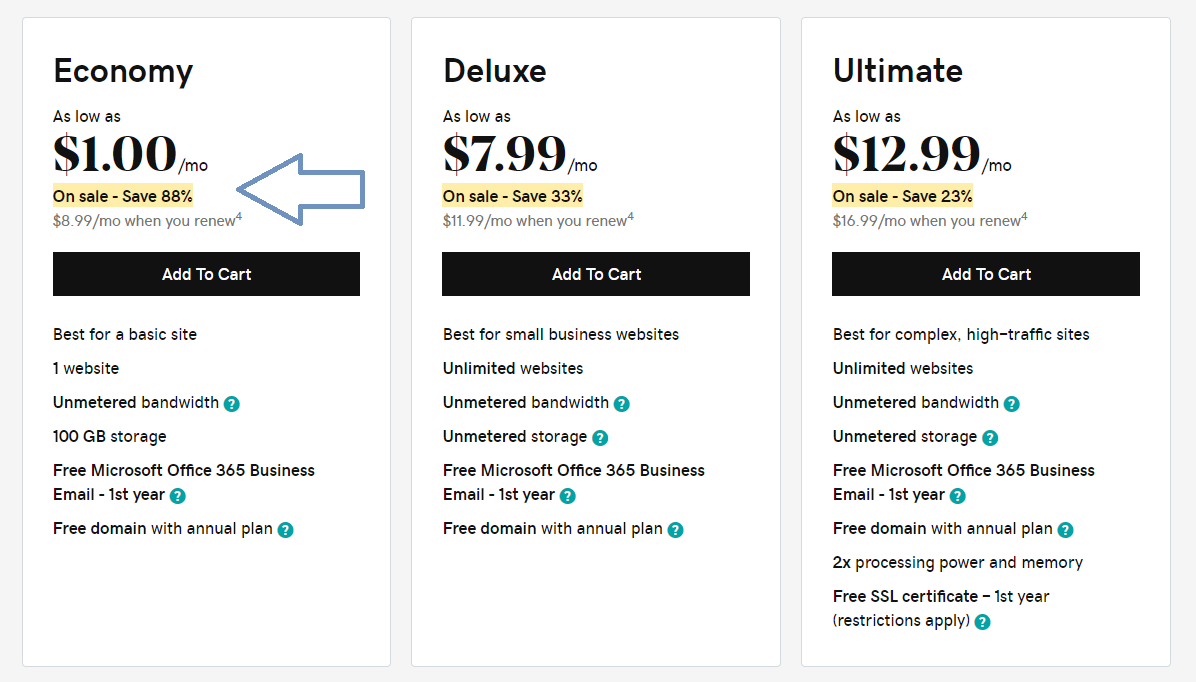Add the Economy plan to cart
This screenshot has width=1196, height=682.
(206, 274)
